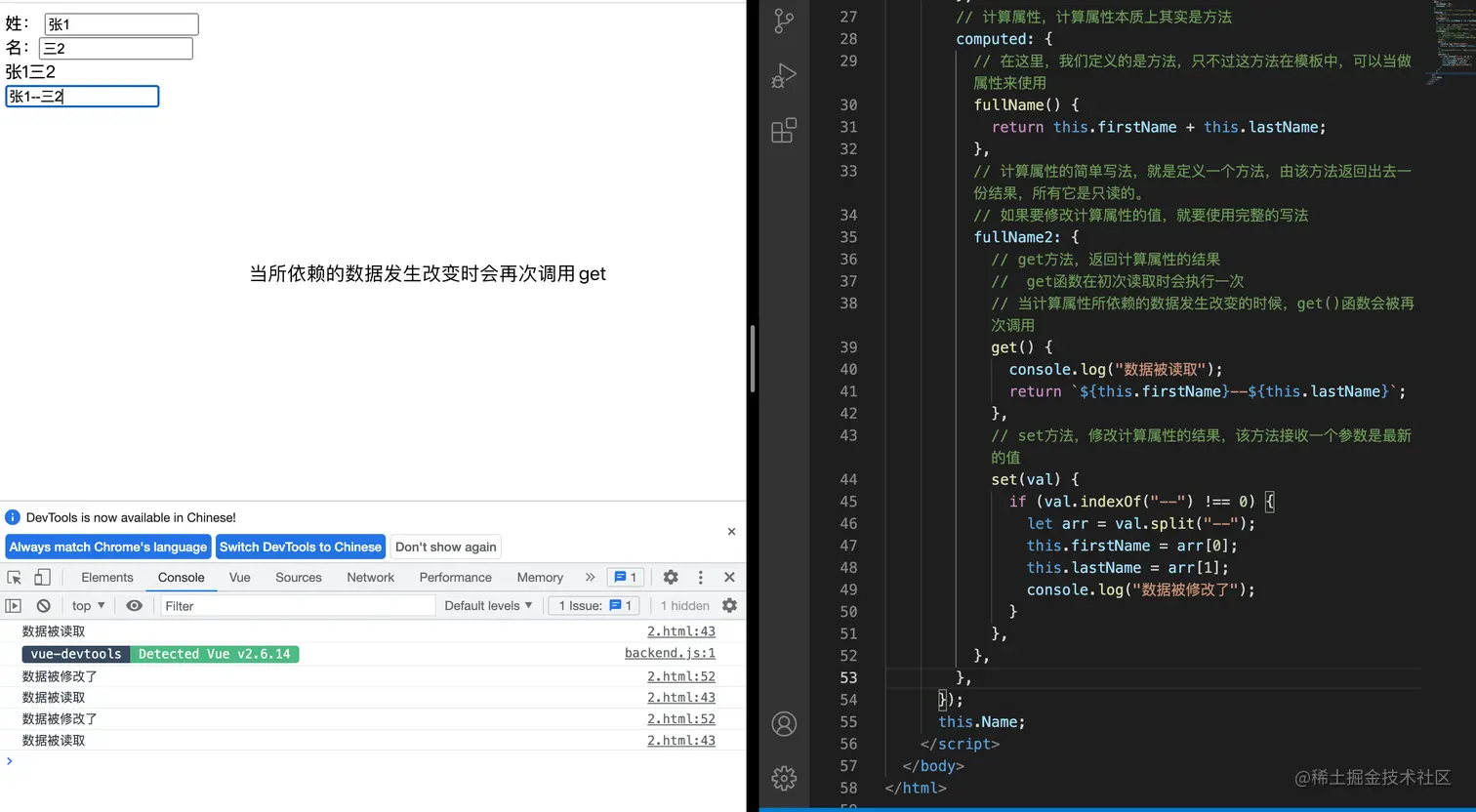Click the 'let arr = val.split("--");' line
1476x812 pixels.
tap(1141, 524)
